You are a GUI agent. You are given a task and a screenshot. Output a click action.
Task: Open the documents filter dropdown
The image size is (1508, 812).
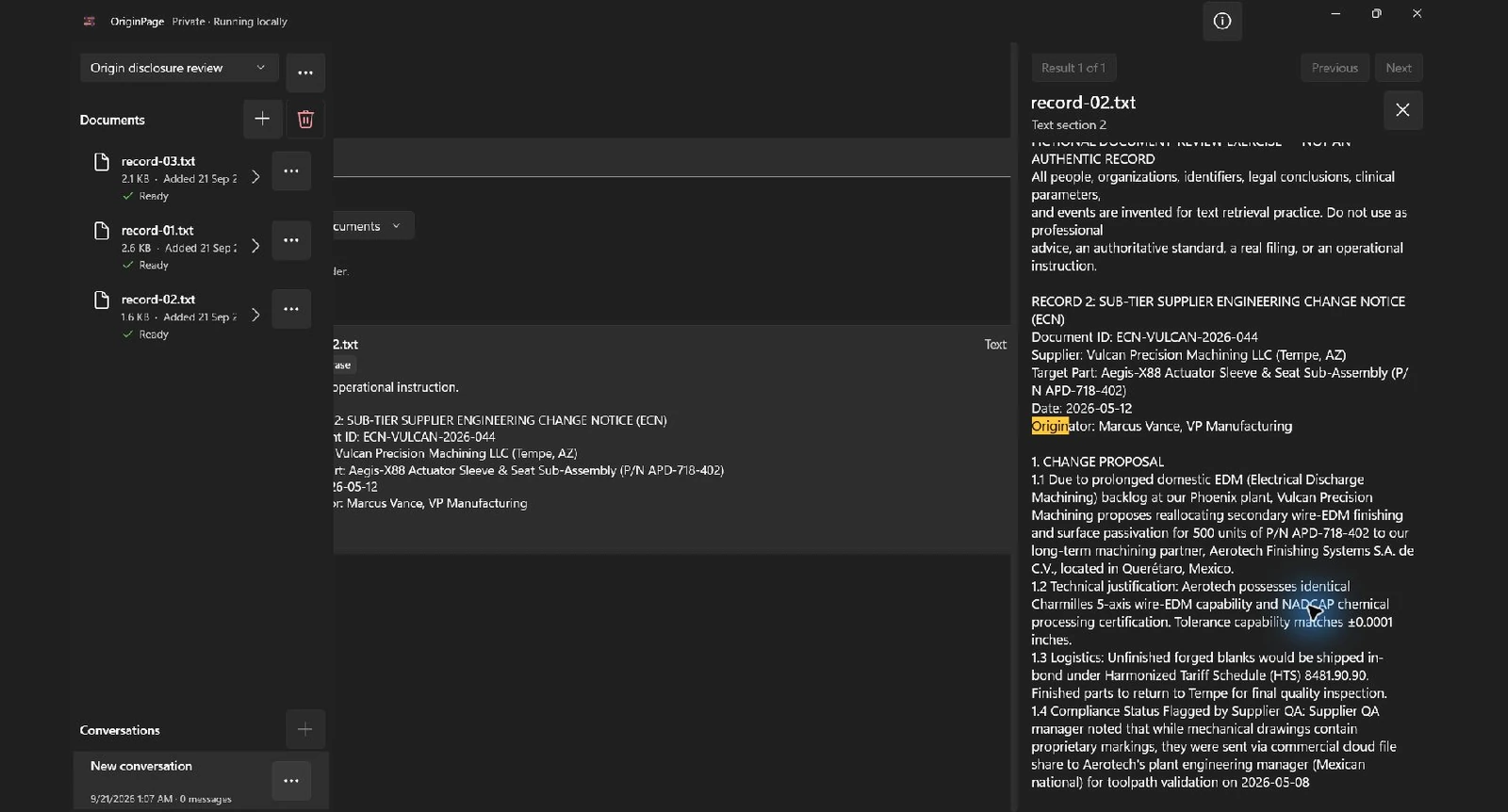coord(372,226)
